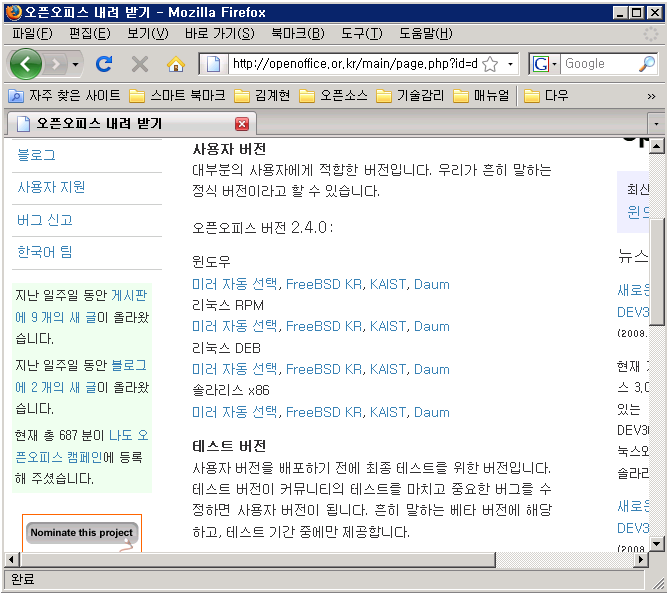Click FreeBSD KR link under 리눅스 RPM
The image size is (668, 594).
(324, 326)
